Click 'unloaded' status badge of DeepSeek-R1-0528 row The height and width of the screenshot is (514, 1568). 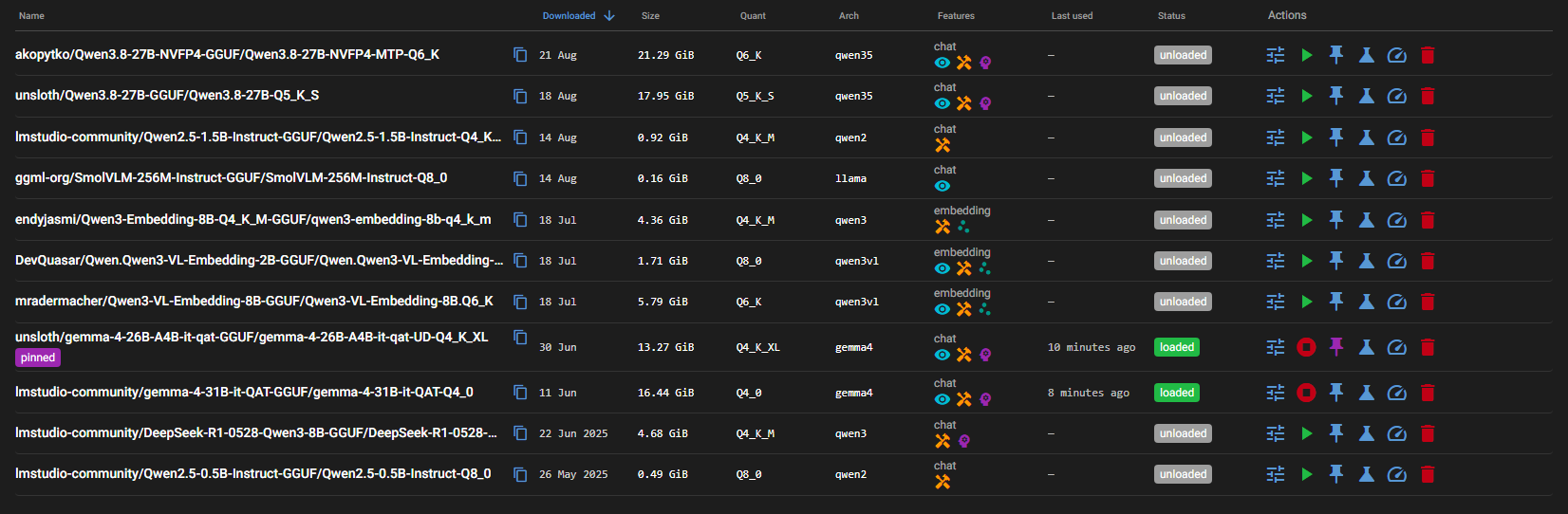click(x=1183, y=433)
